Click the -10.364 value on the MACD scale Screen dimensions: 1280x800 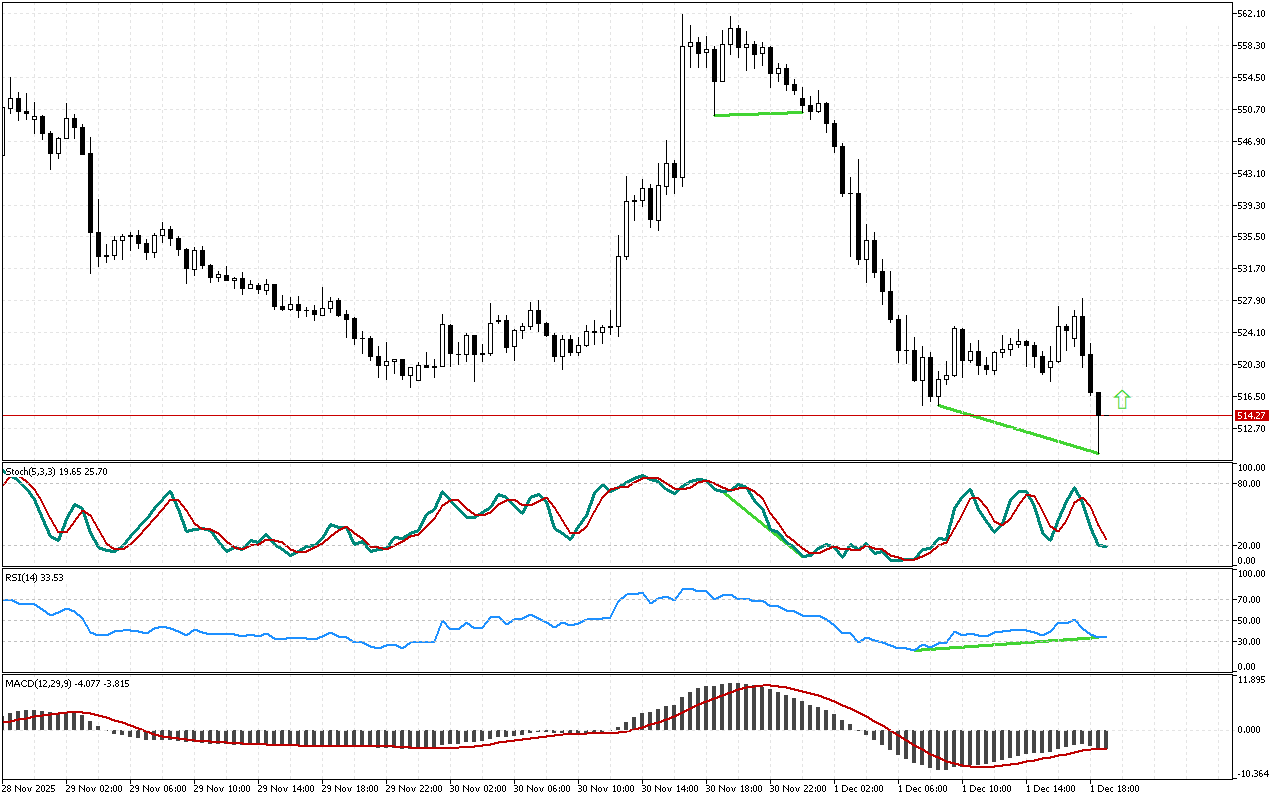[x=1251, y=774]
